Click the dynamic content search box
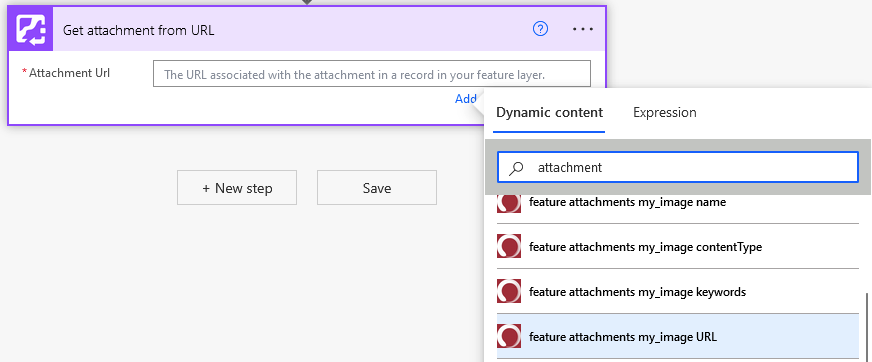Image resolution: width=872 pixels, height=362 pixels. (x=677, y=167)
